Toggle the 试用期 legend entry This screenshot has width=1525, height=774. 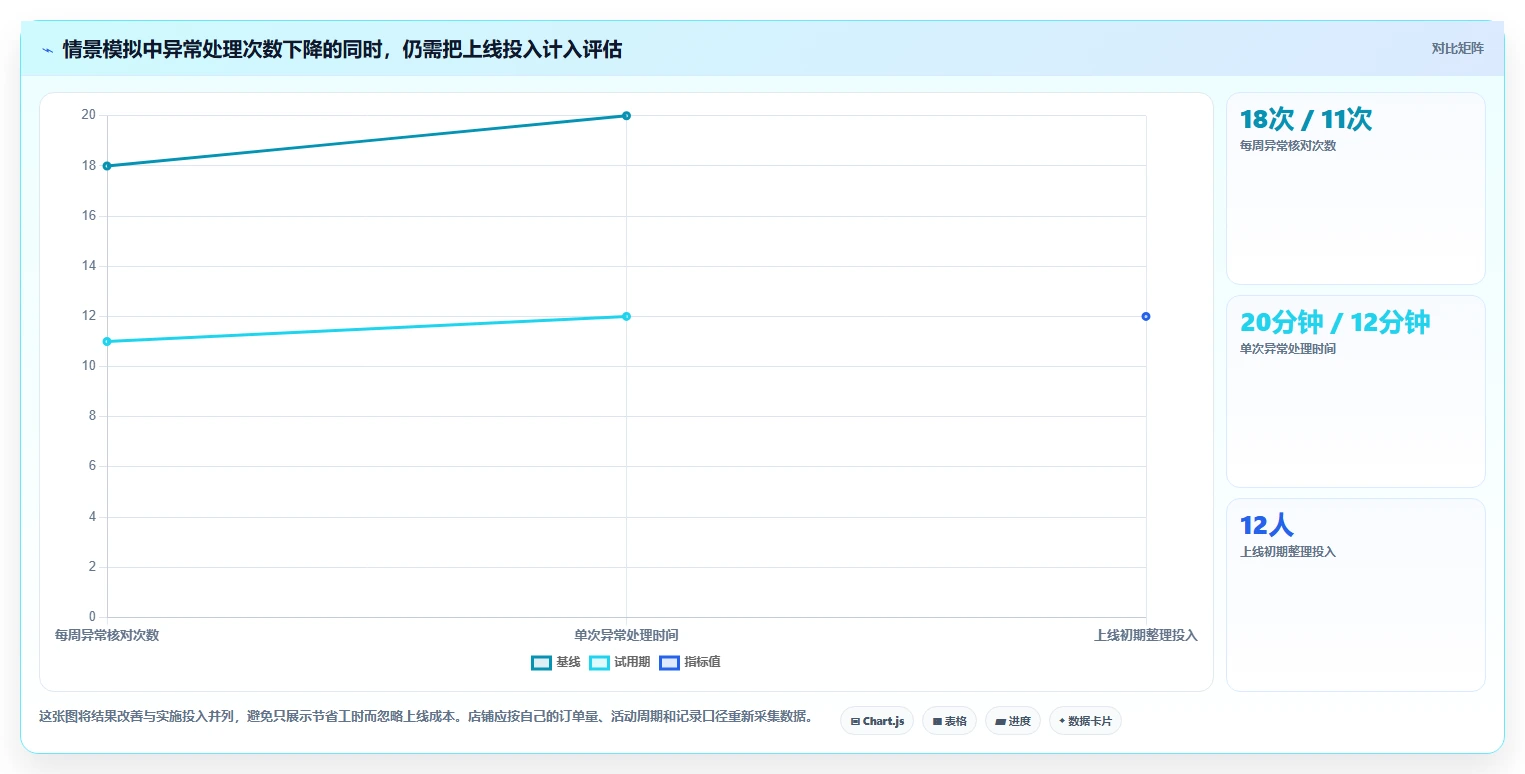pyautogui.click(x=620, y=662)
